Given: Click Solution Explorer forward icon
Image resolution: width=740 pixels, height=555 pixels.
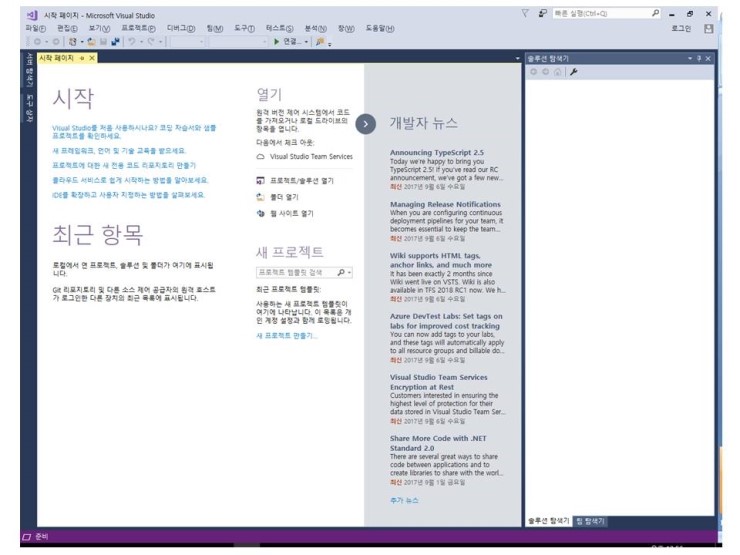Looking at the screenshot, I should tap(546, 72).
